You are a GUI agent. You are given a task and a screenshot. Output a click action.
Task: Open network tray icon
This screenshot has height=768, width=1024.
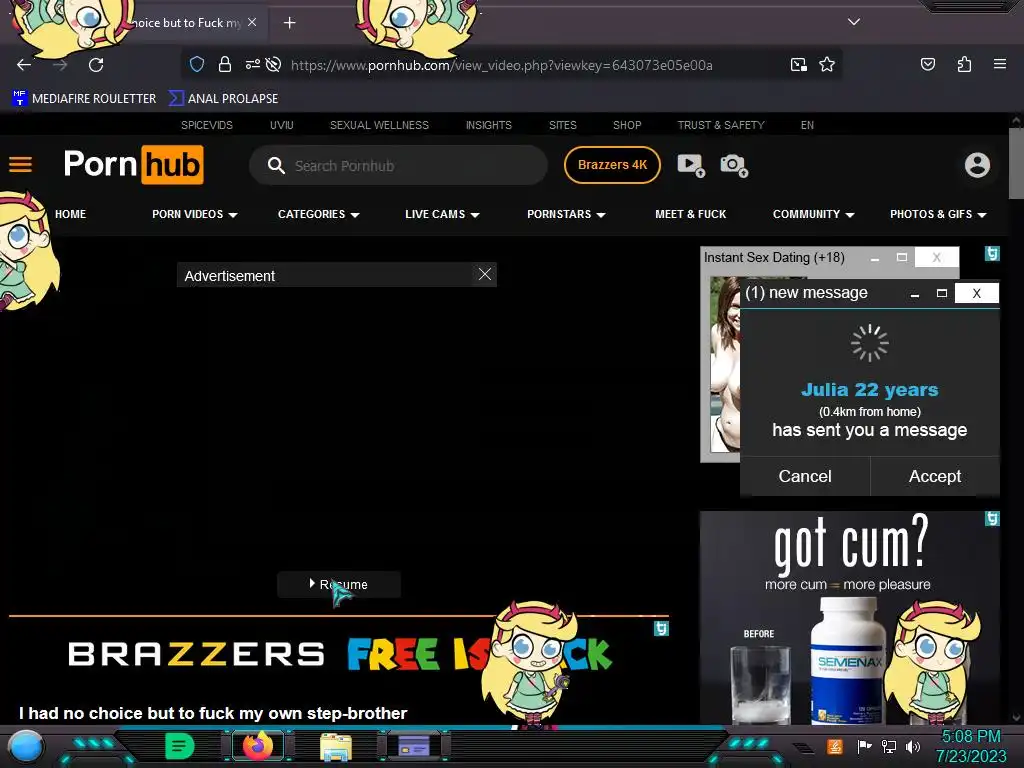[x=888, y=746]
